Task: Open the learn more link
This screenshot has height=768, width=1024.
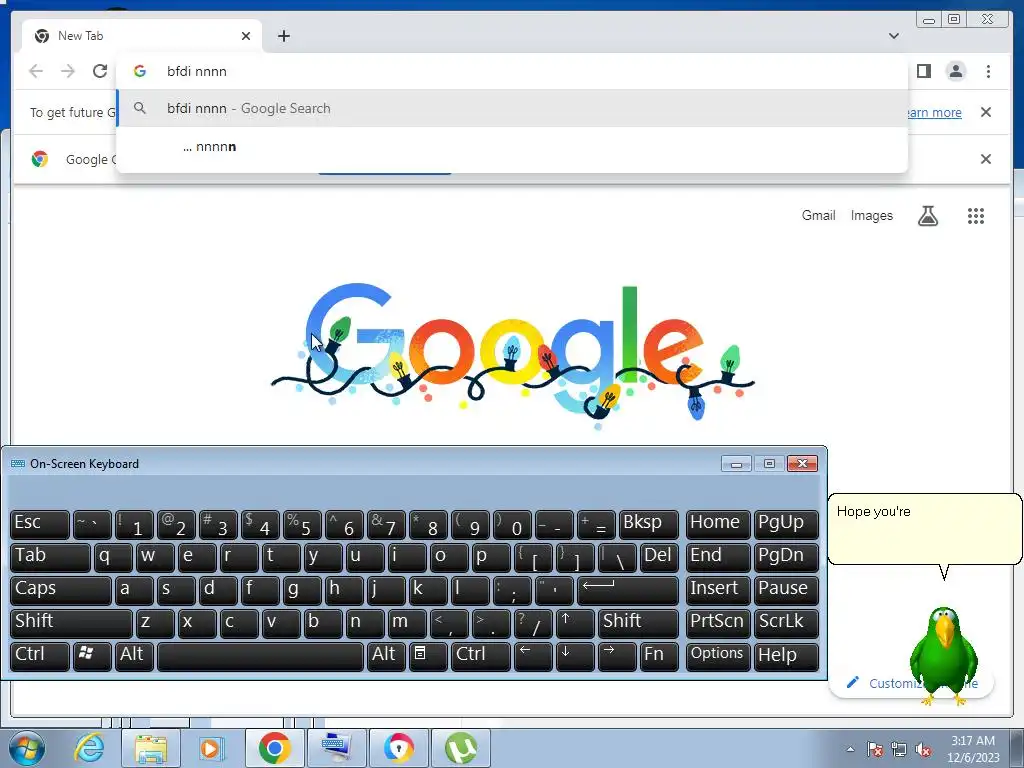Action: [x=934, y=112]
